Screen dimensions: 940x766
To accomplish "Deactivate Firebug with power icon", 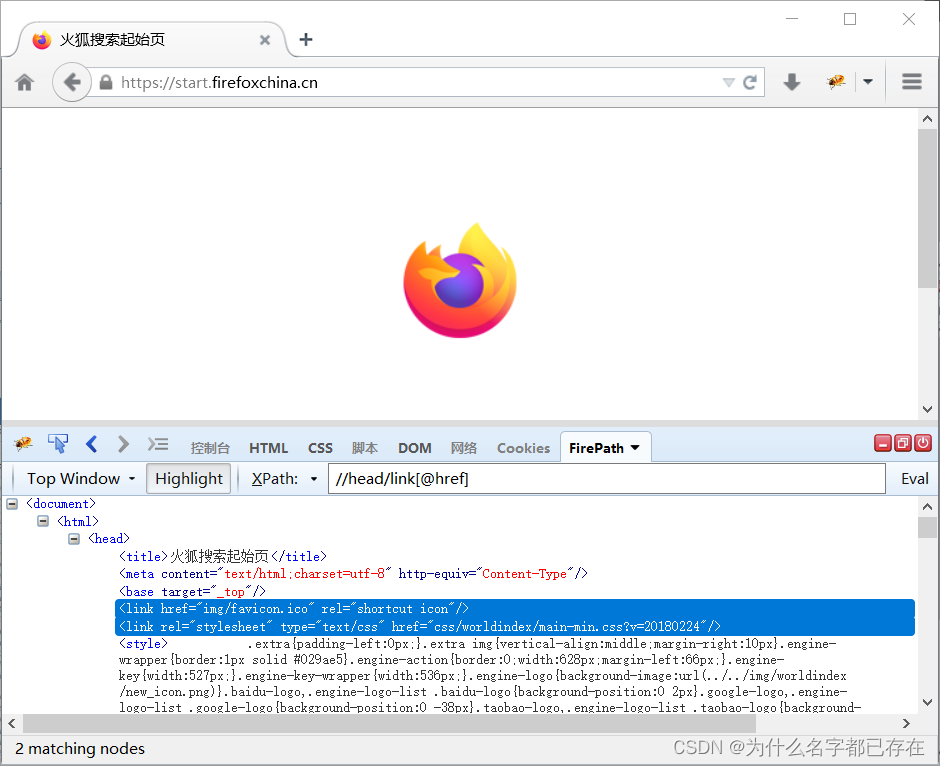I will pyautogui.click(x=923, y=443).
